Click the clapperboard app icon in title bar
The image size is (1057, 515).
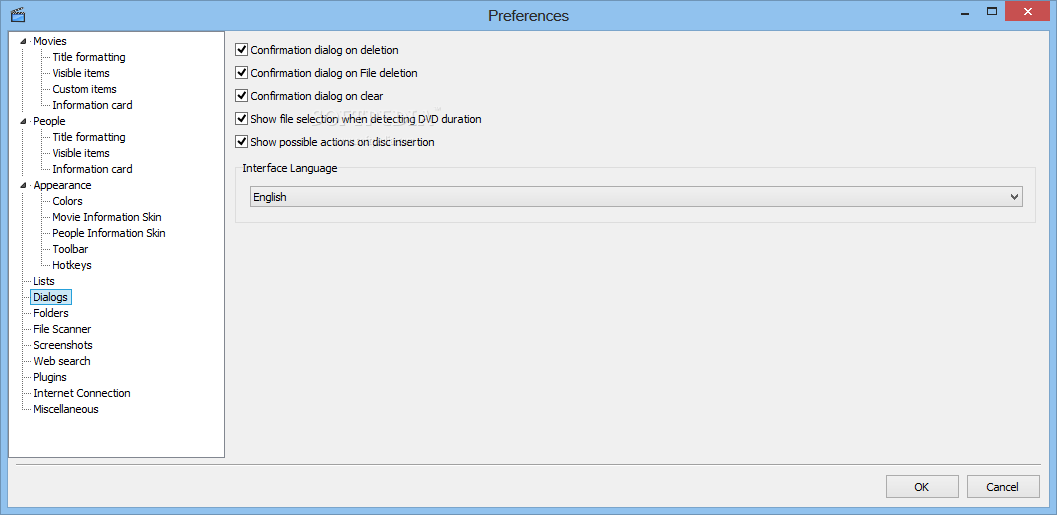[x=18, y=13]
